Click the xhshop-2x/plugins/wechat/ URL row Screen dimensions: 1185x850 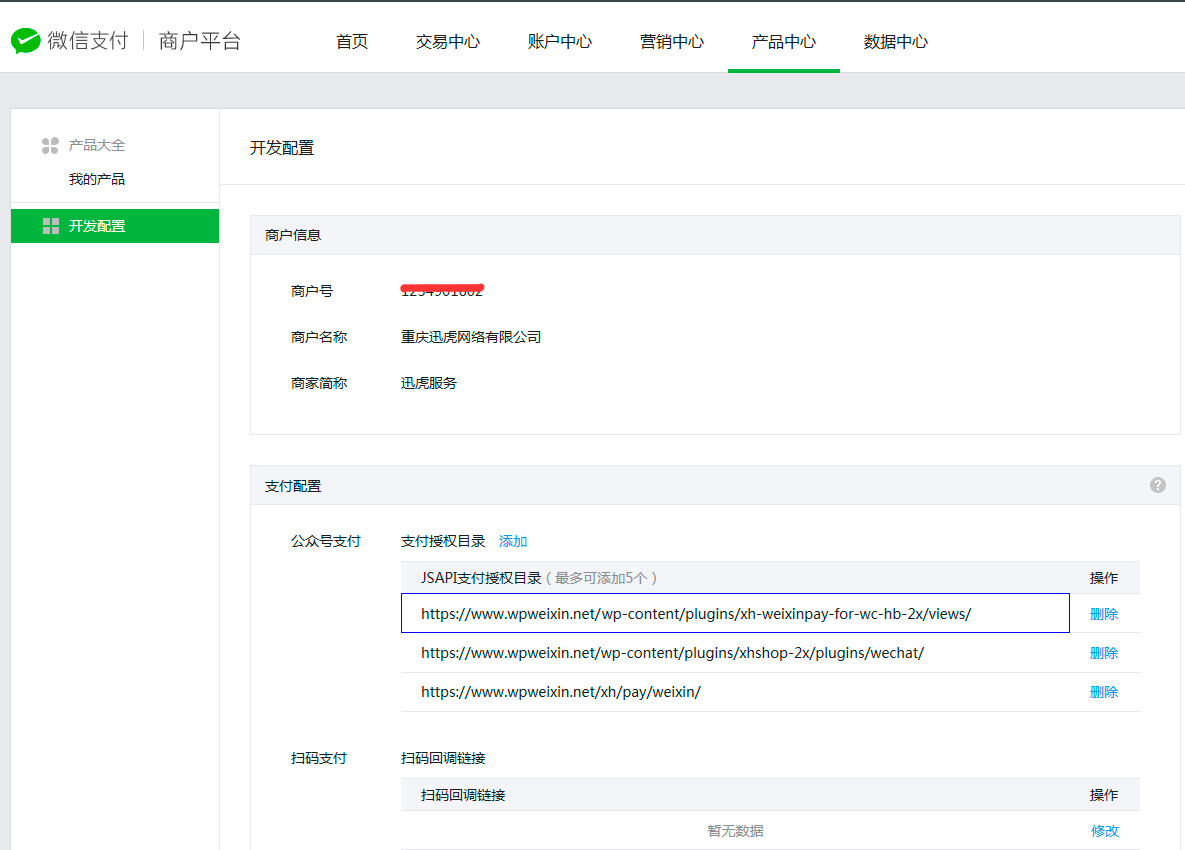[x=770, y=653]
